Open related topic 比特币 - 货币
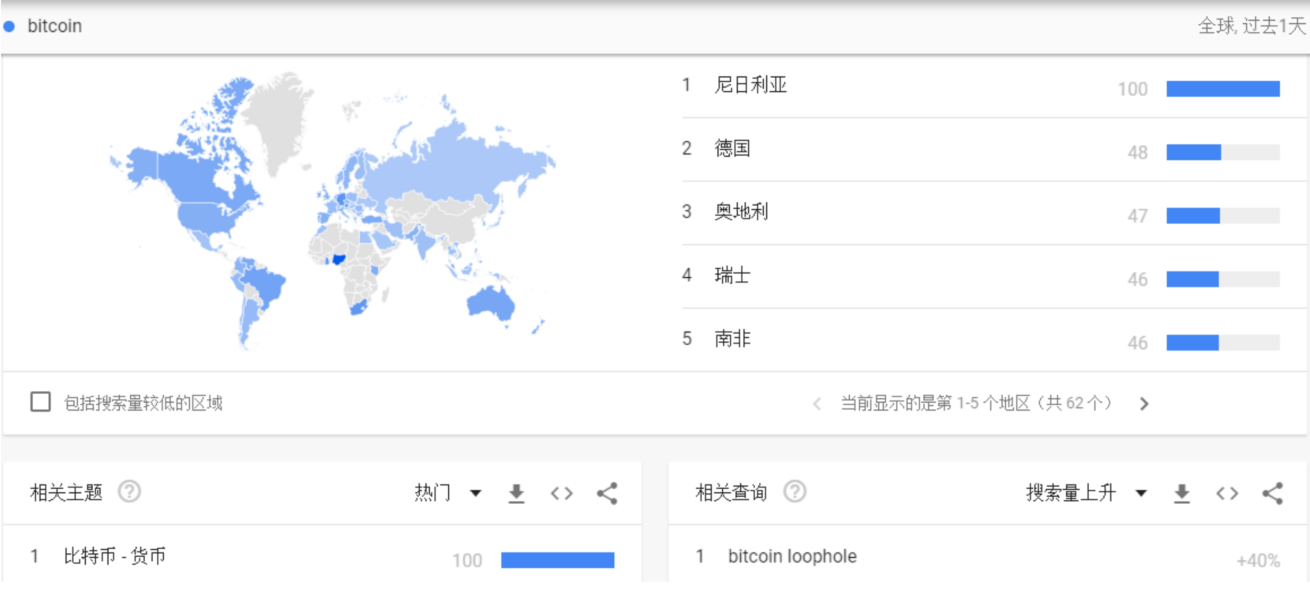The height and width of the screenshot is (589, 1310). pyautogui.click(x=114, y=556)
